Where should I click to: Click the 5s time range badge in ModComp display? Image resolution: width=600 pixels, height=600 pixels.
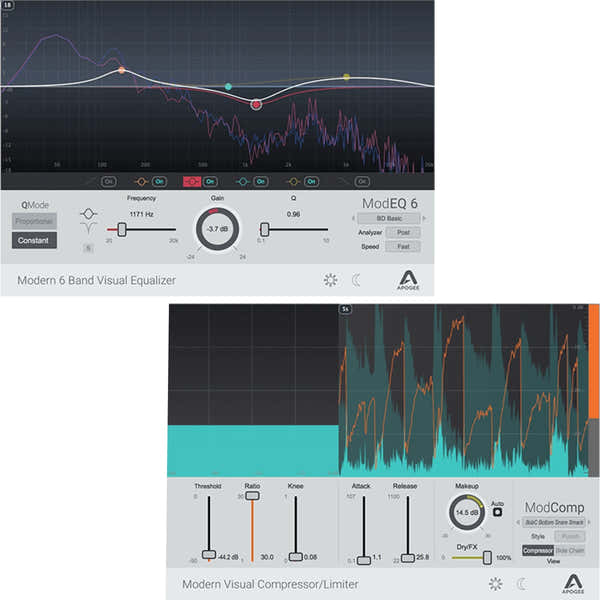tap(346, 309)
